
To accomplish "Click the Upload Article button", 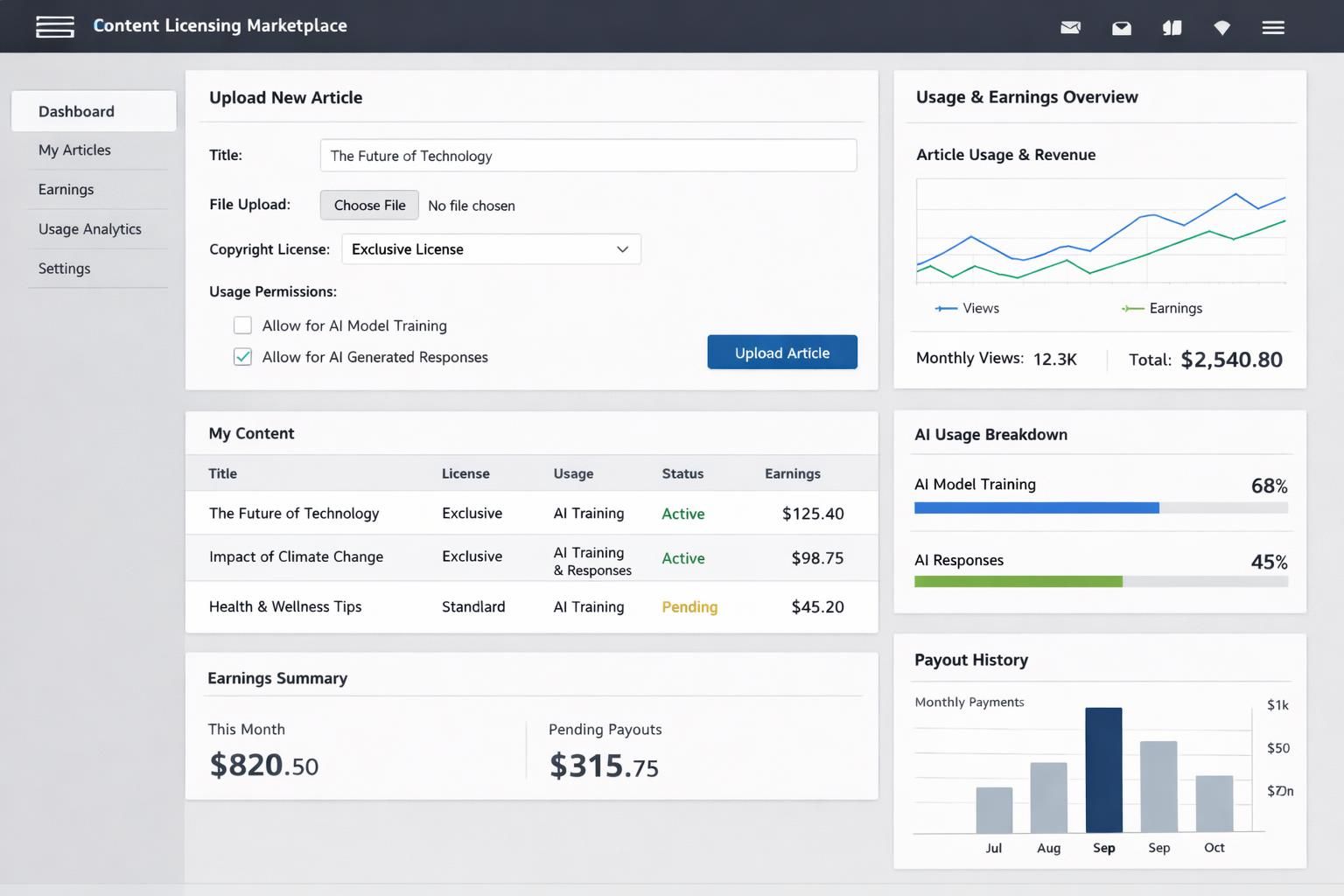I will tap(781, 353).
